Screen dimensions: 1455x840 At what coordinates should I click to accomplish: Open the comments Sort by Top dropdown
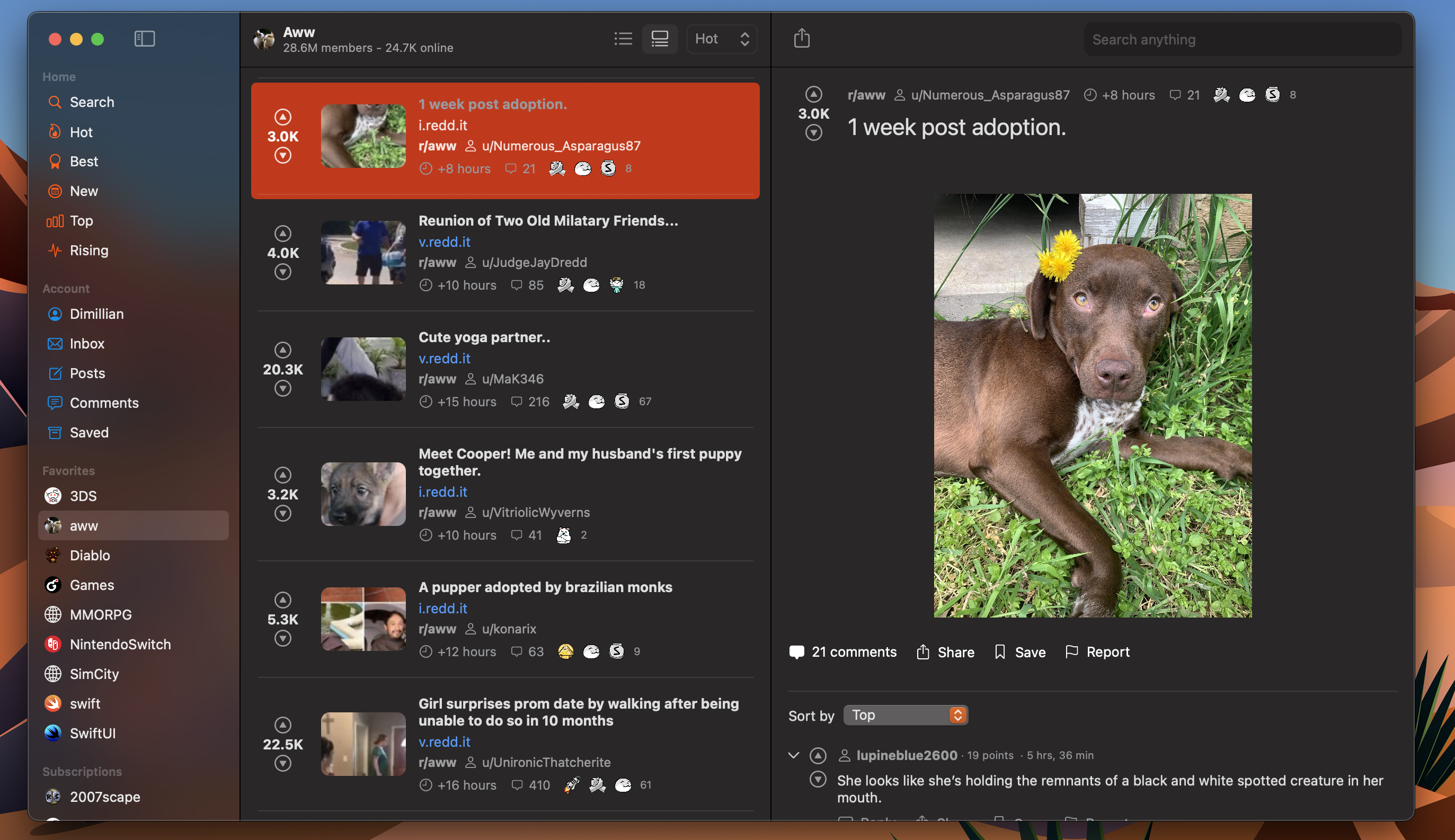tap(905, 715)
